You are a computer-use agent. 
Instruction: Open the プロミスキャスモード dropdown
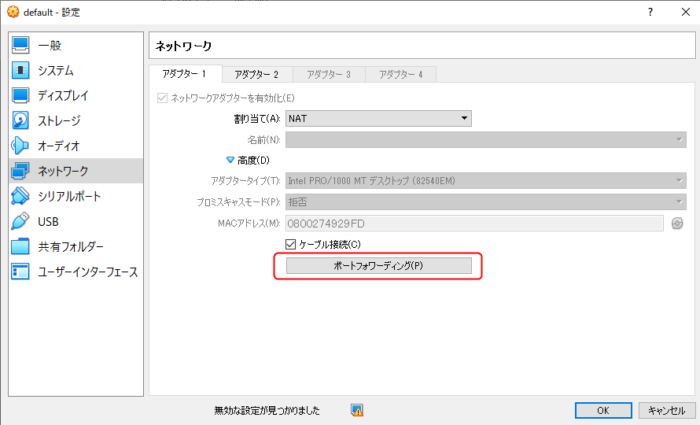pos(486,202)
